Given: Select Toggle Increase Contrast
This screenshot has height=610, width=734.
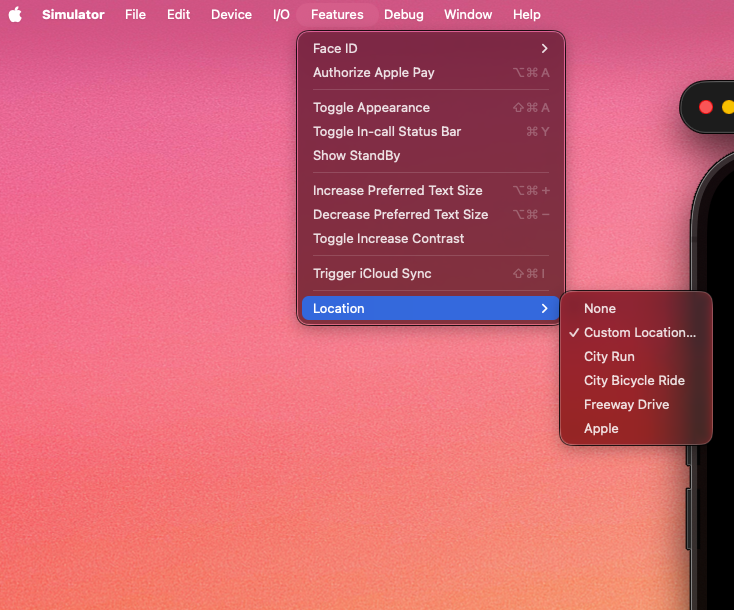Looking at the screenshot, I should click(x=431, y=238).
